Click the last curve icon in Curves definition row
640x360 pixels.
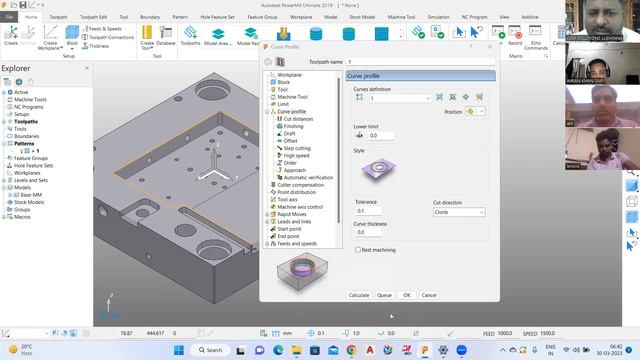click(480, 97)
